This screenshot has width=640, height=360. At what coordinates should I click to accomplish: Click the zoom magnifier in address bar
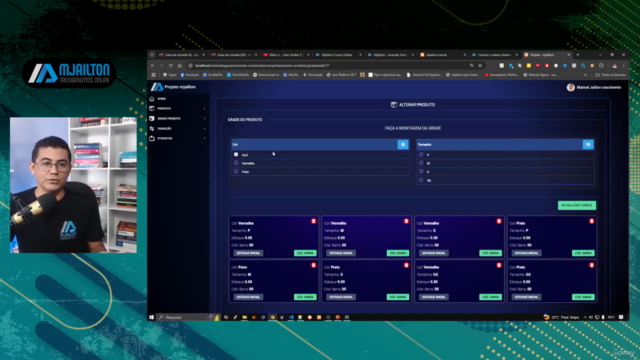tap(472, 65)
